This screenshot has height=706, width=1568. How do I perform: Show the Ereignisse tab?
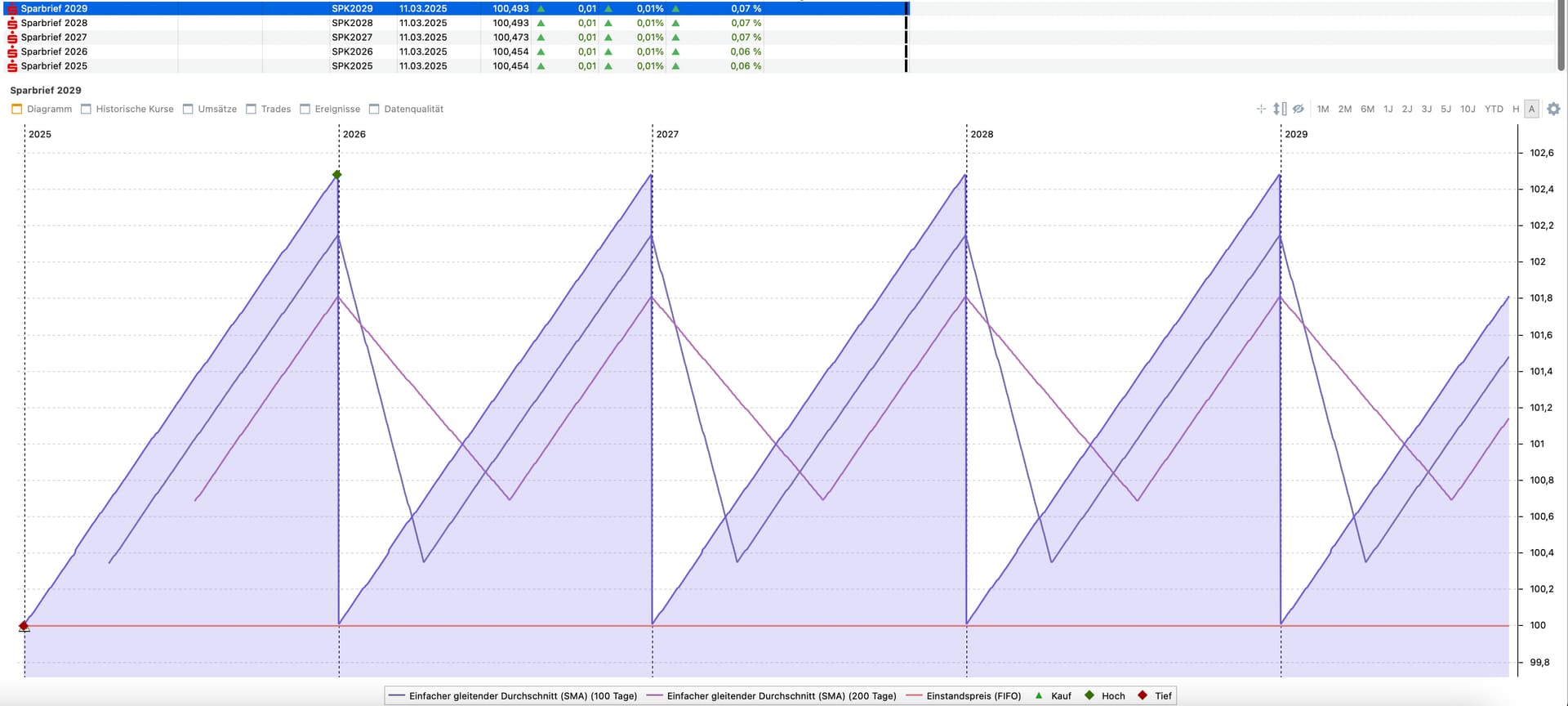330,109
